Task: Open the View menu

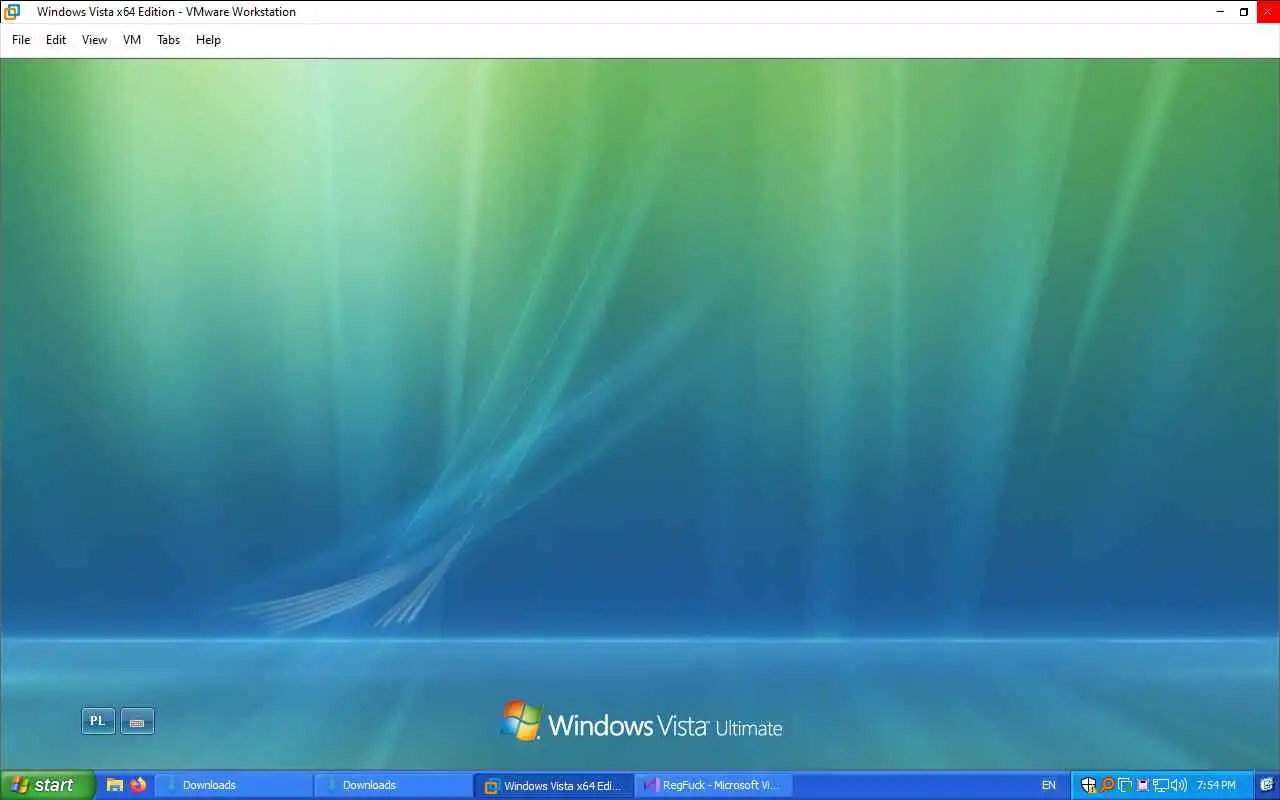Action: pos(94,40)
